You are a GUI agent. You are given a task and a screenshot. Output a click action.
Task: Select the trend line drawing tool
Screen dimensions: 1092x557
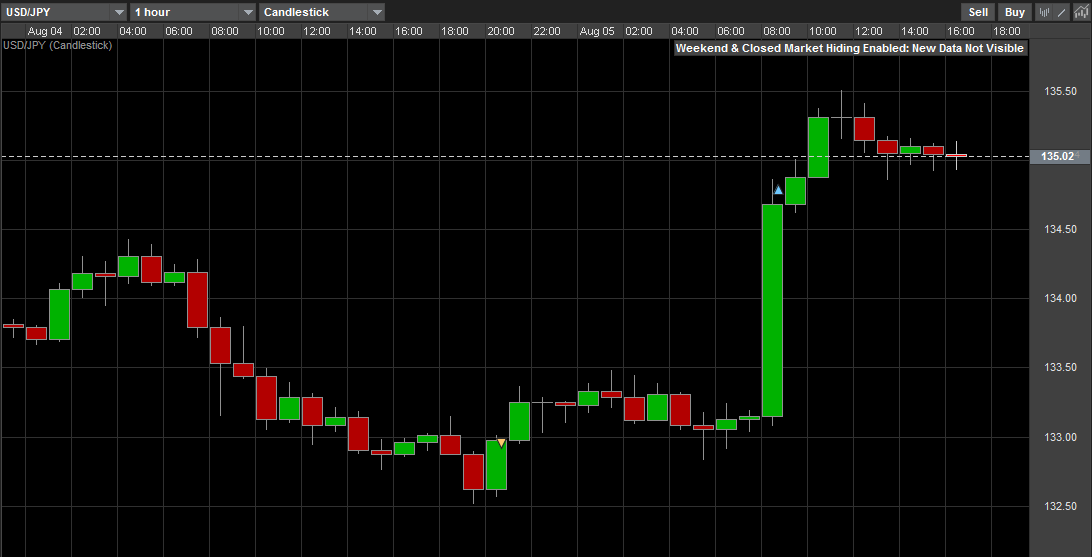coord(1062,12)
